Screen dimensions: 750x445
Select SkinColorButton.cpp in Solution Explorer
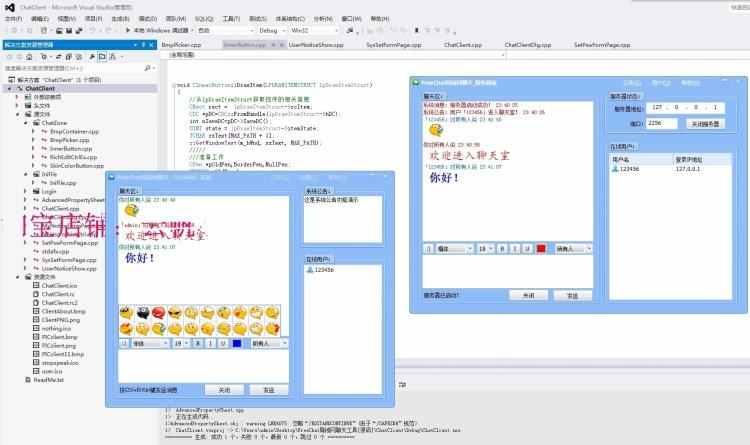(x=77, y=166)
